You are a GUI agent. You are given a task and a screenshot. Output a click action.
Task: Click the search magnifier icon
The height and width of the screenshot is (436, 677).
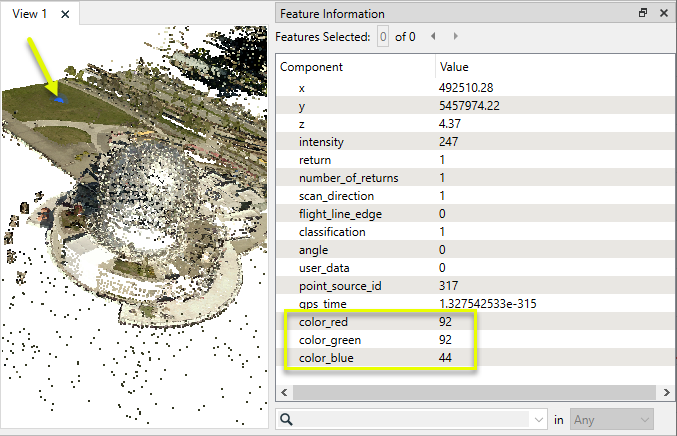[286, 420]
